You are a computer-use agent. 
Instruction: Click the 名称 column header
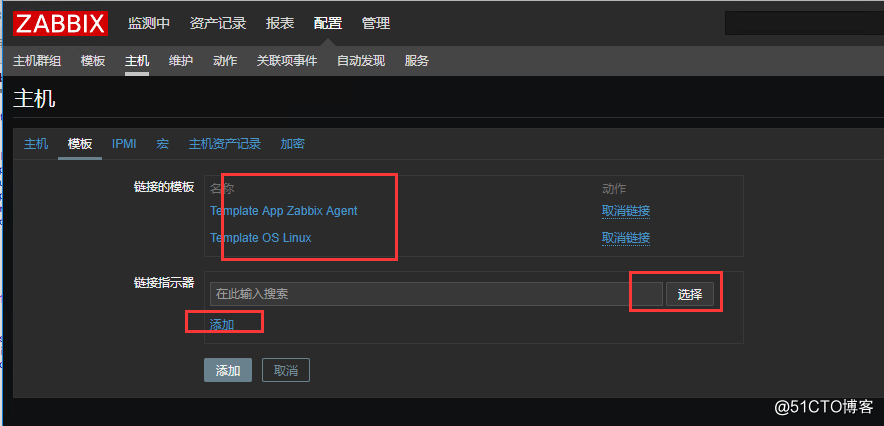pos(222,188)
